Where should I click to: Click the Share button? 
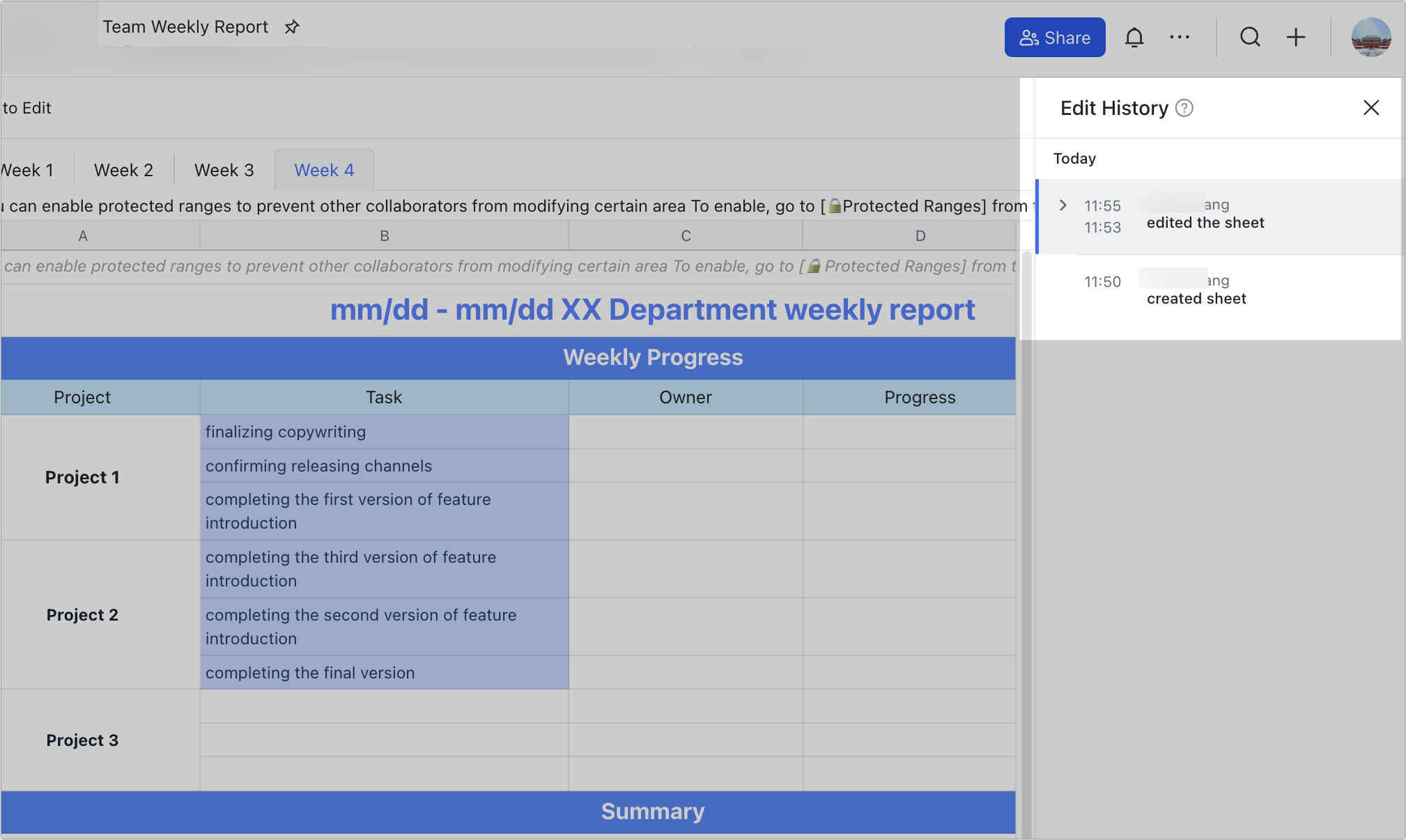1054,38
